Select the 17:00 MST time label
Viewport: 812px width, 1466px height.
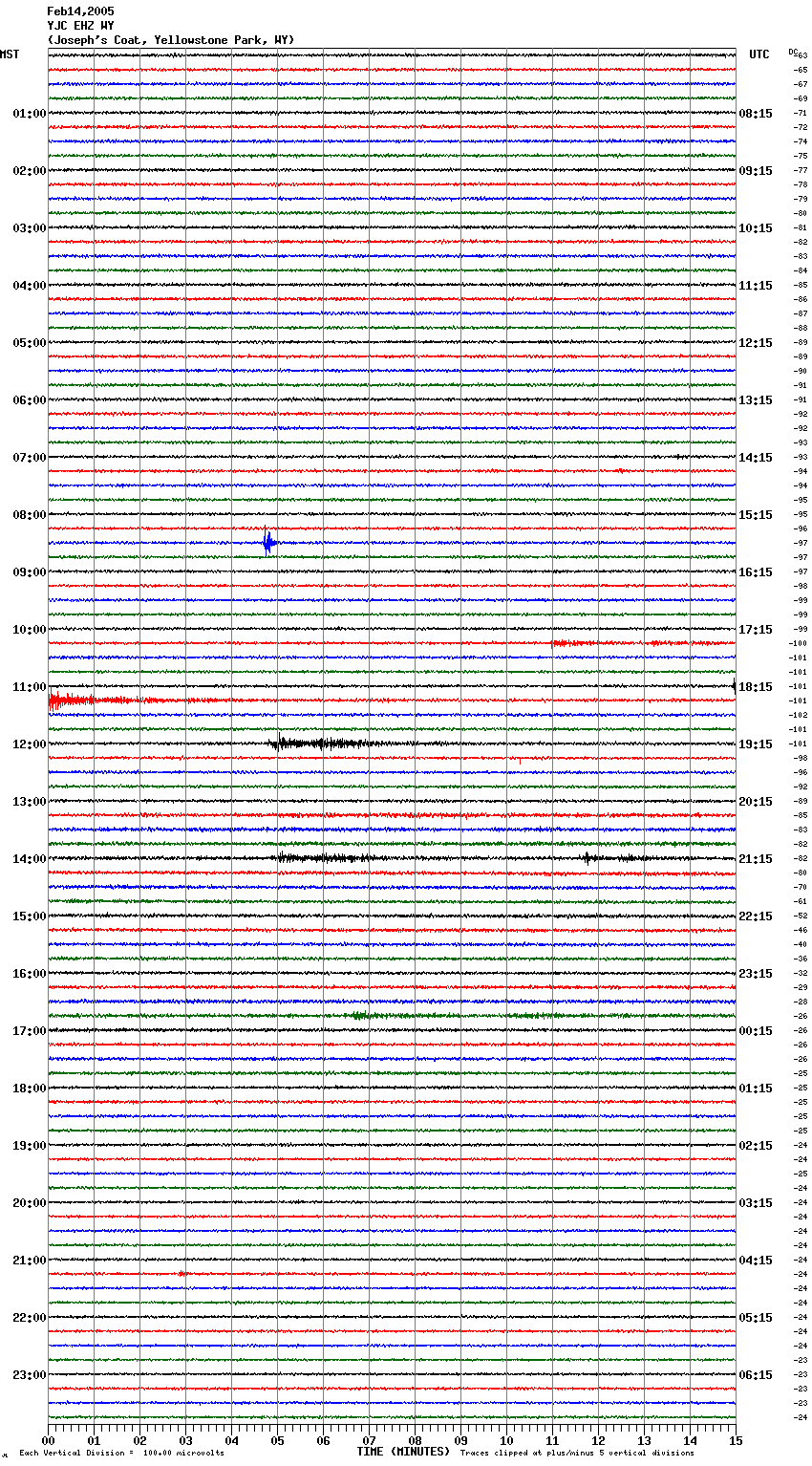pos(30,1031)
